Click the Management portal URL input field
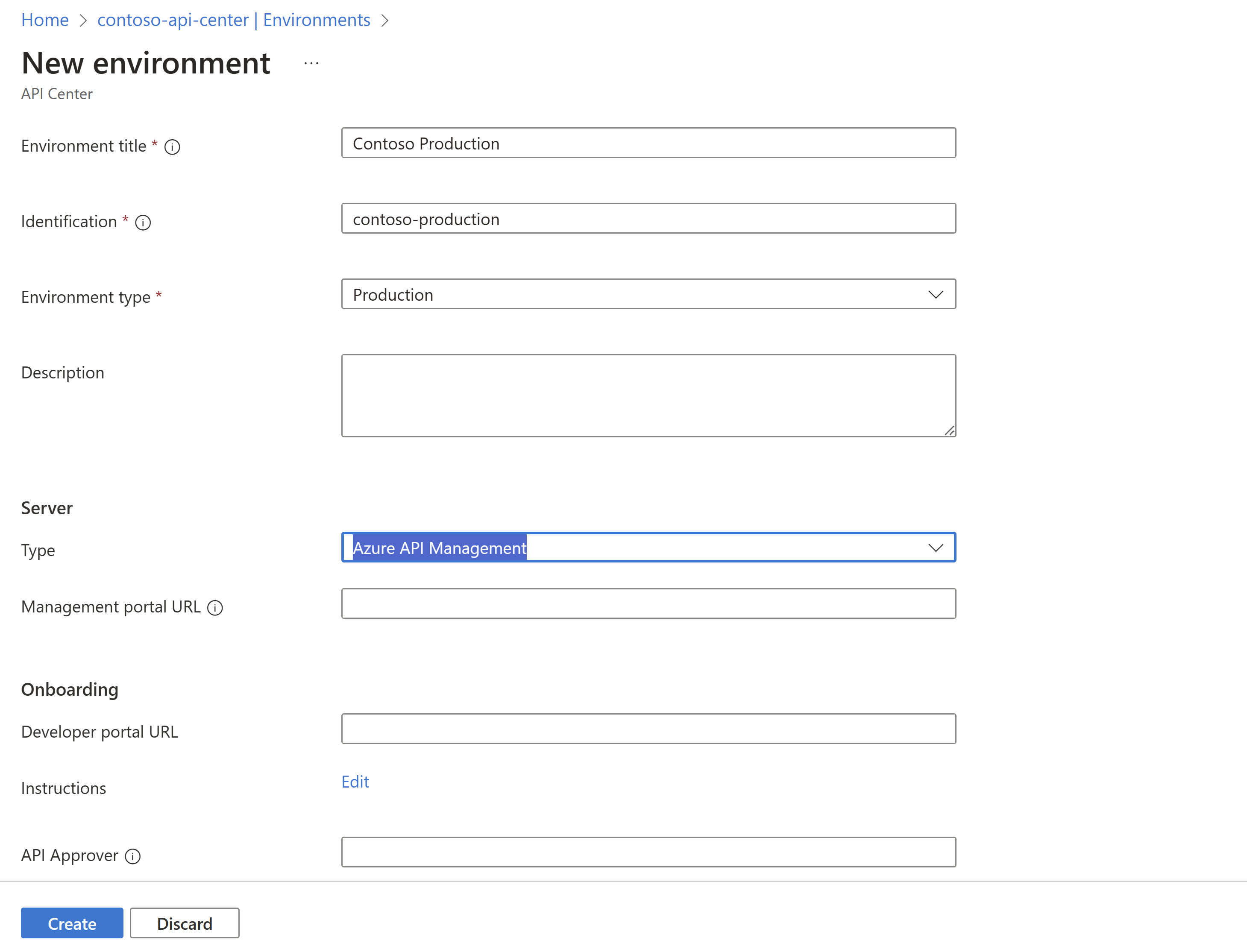Image resolution: width=1247 pixels, height=952 pixels. pyautogui.click(x=648, y=604)
